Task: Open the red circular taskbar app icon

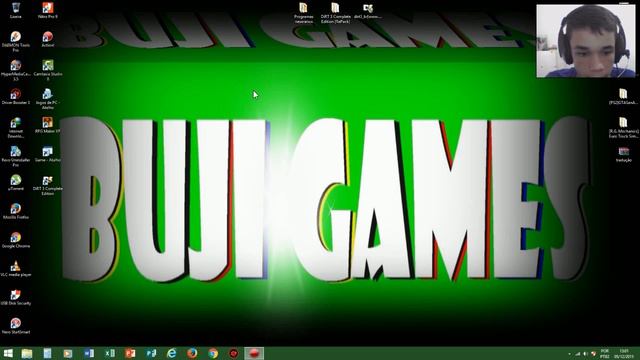Action: [x=233, y=353]
